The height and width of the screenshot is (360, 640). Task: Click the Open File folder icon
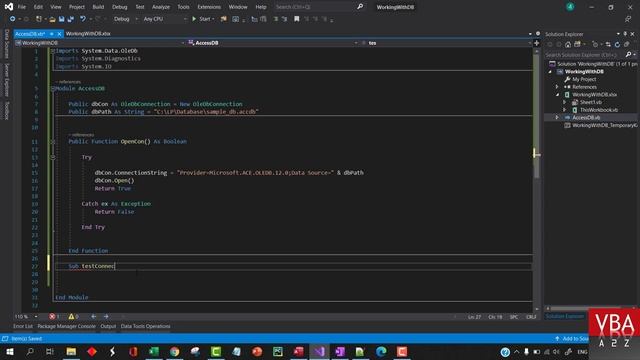pyautogui.click(x=52, y=19)
